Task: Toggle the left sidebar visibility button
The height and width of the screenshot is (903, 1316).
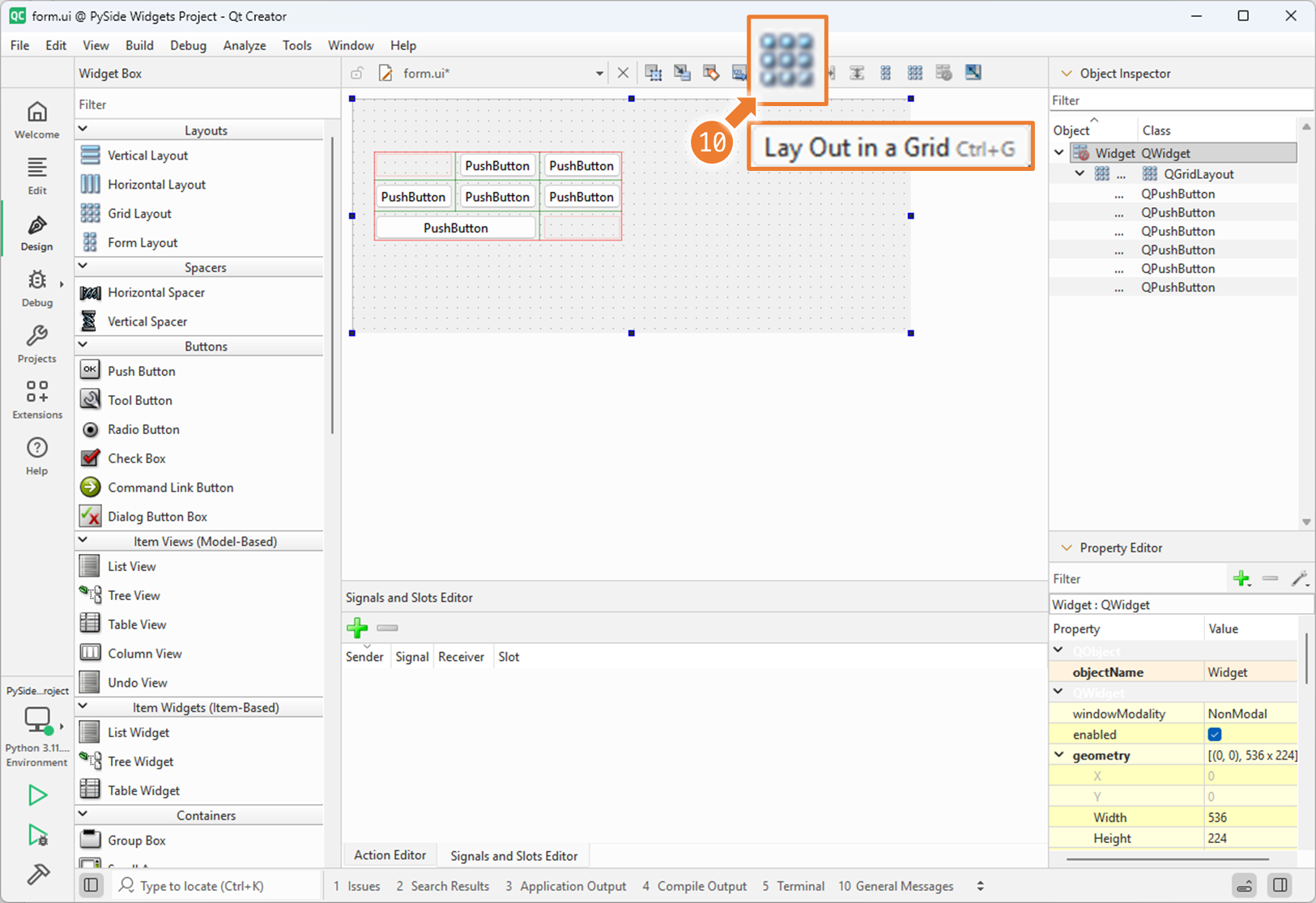Action: click(x=92, y=885)
